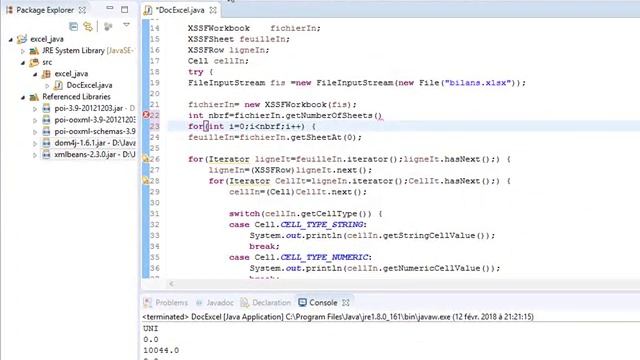Select DocExcel.java file icon in tree

(x=58, y=85)
